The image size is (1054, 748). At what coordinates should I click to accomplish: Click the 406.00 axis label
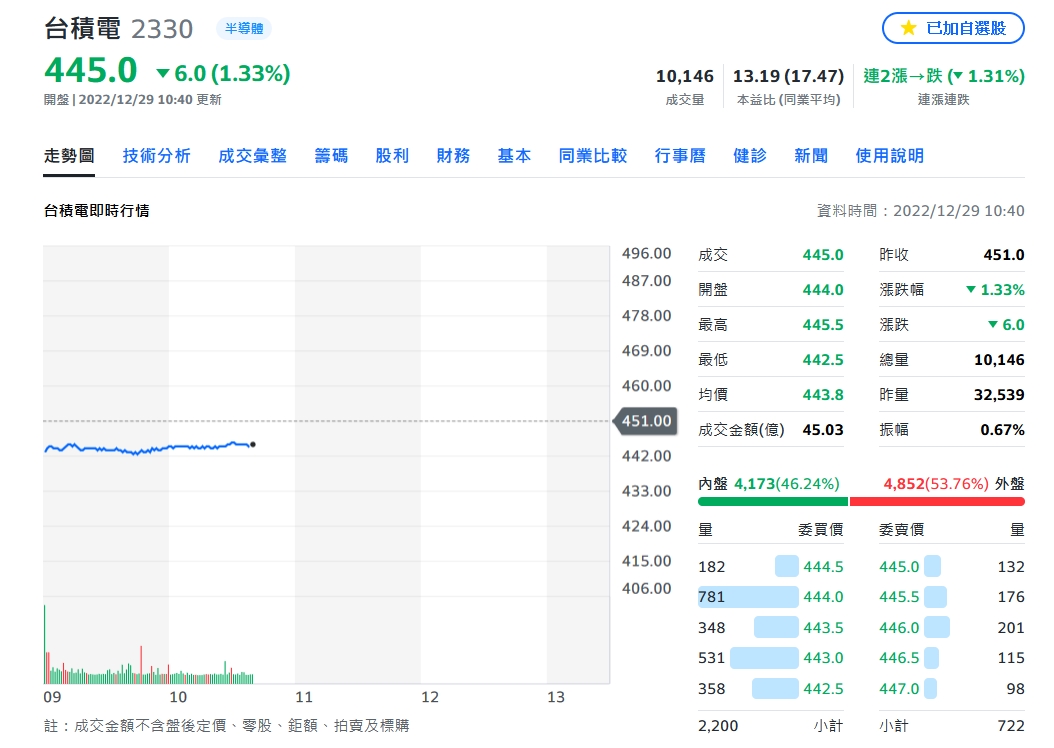pyautogui.click(x=646, y=588)
